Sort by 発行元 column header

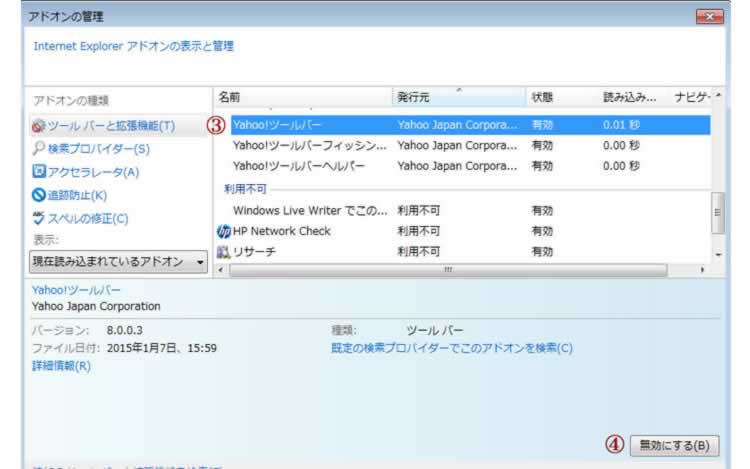[459, 98]
